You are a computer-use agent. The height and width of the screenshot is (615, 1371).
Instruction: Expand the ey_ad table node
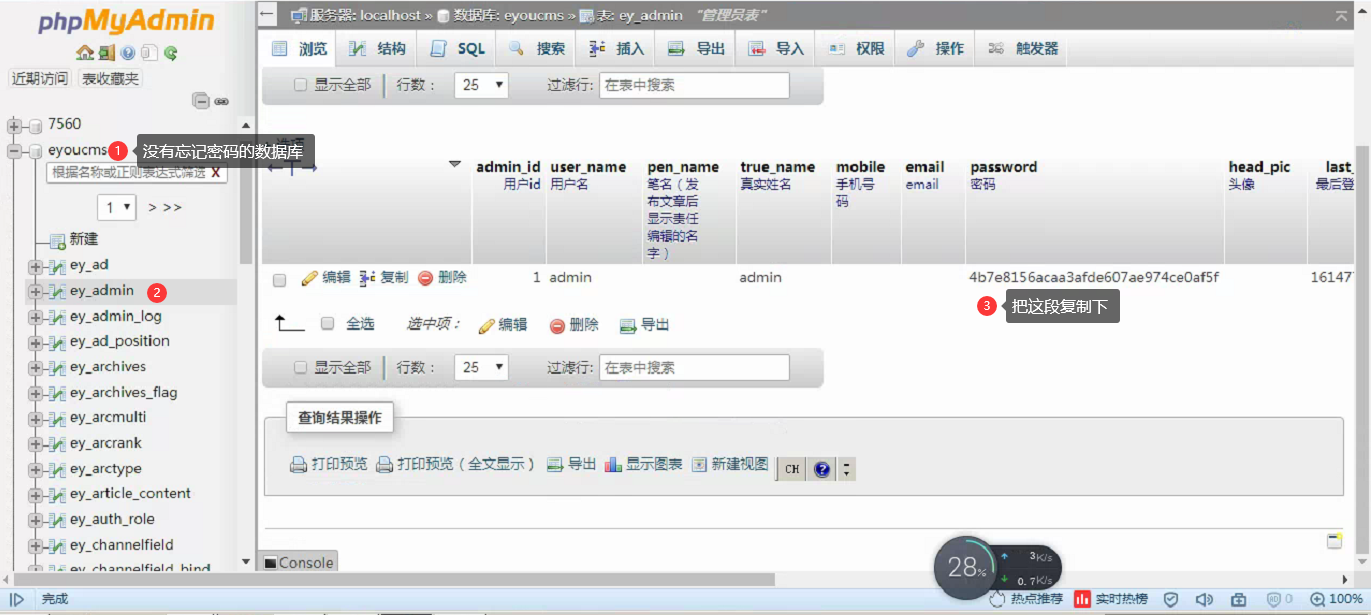click(x=35, y=266)
